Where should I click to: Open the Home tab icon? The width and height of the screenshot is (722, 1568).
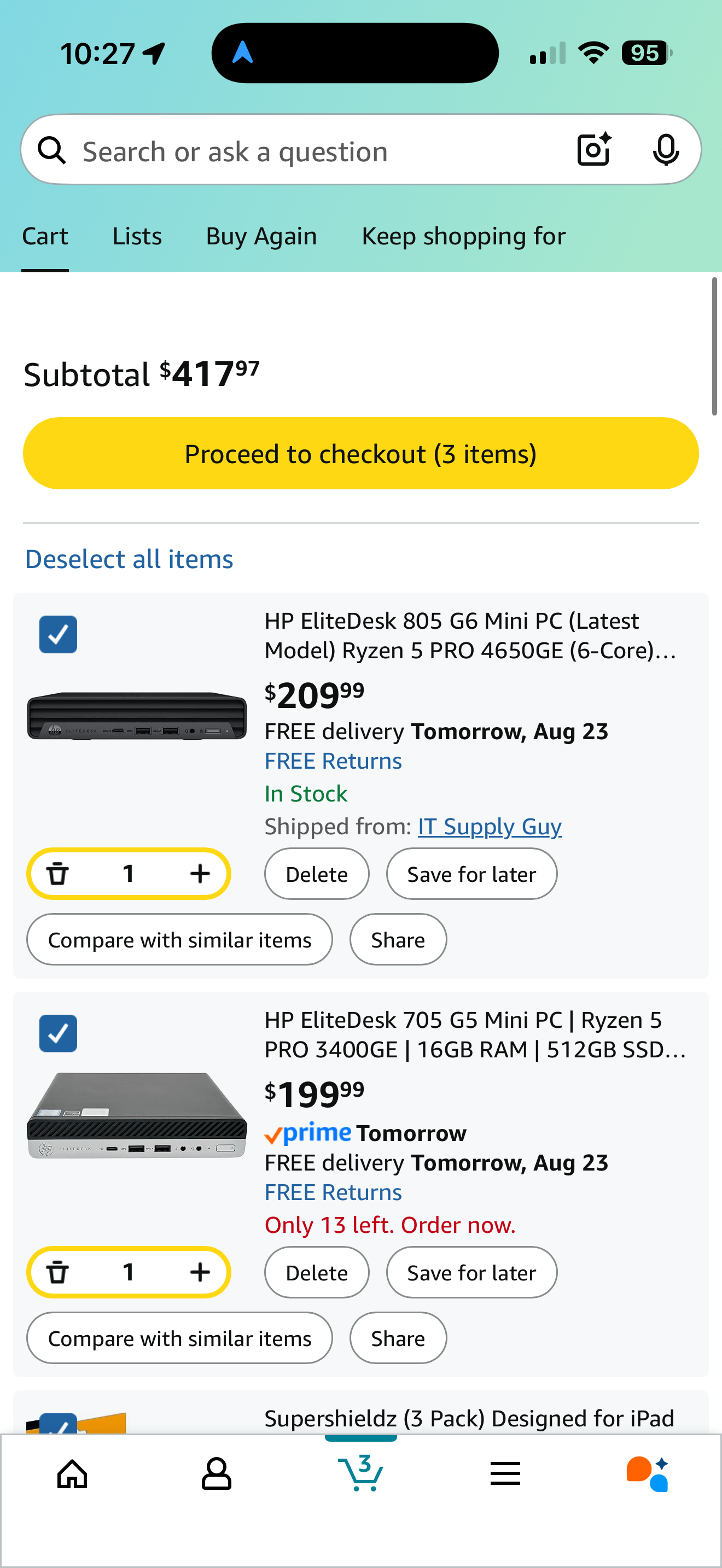(72, 1473)
